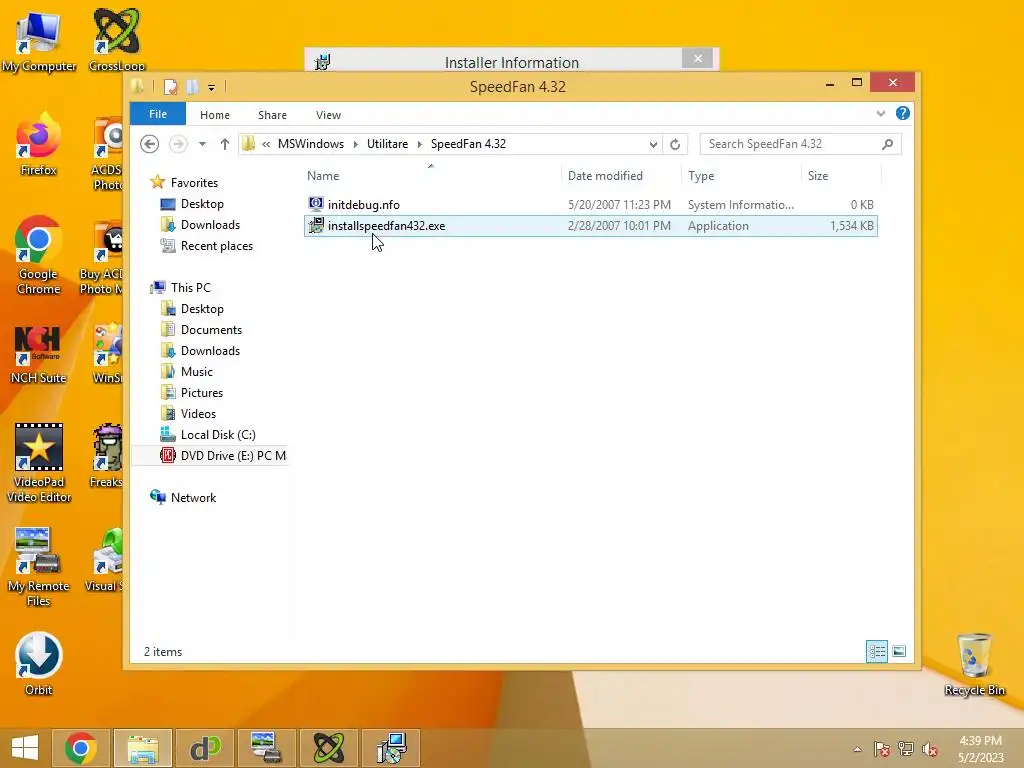Expand the address bar history dropdown
1024x768 pixels.
[x=653, y=144]
